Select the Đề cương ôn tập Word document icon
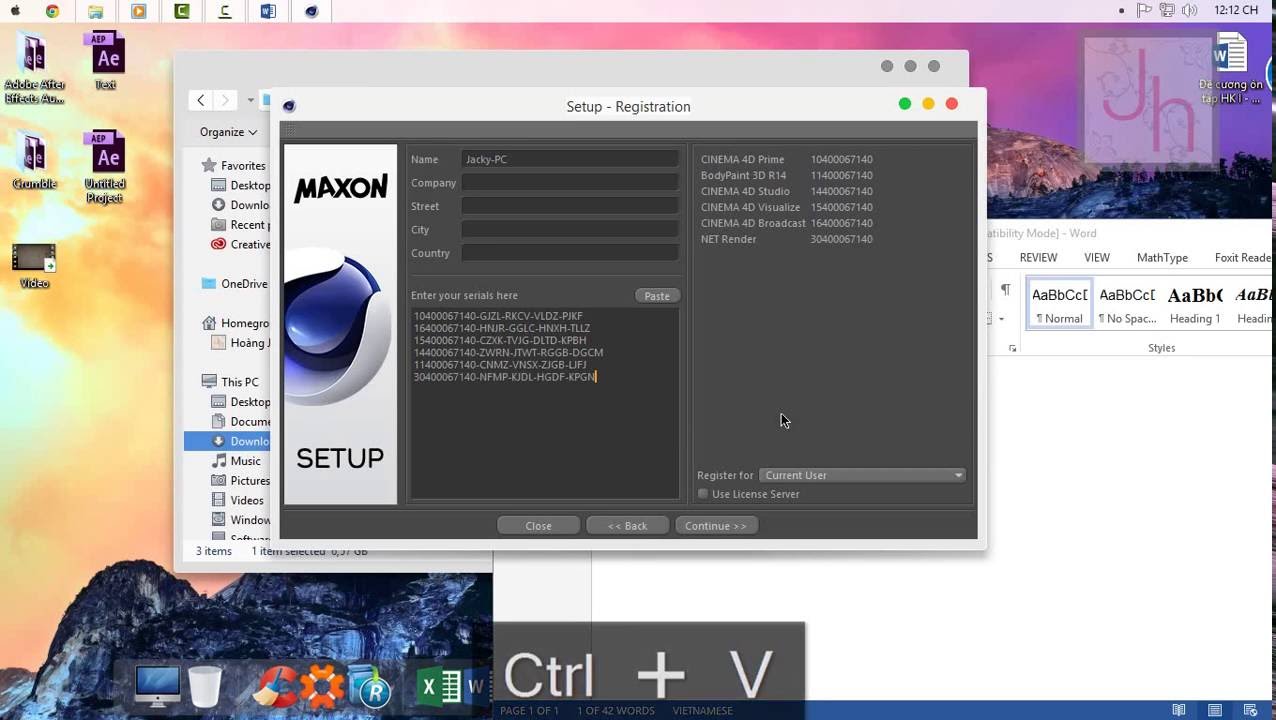Viewport: 1276px width, 720px height. pyautogui.click(x=1230, y=68)
